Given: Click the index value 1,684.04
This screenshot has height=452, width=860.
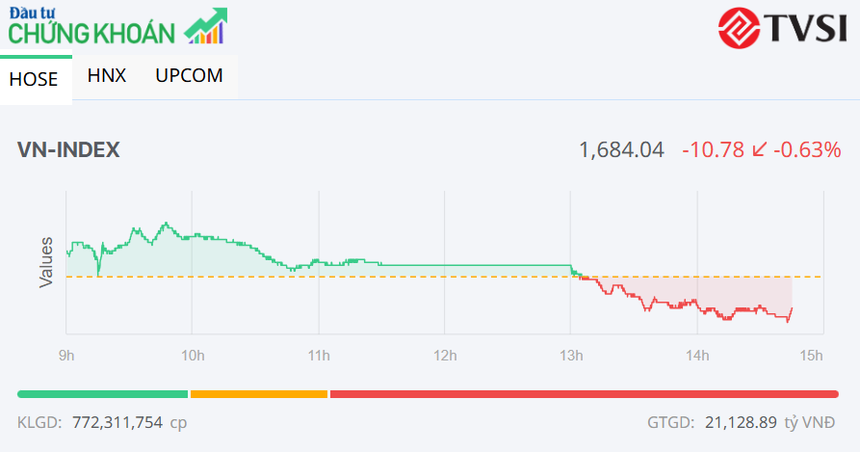Looking at the screenshot, I should [x=621, y=150].
